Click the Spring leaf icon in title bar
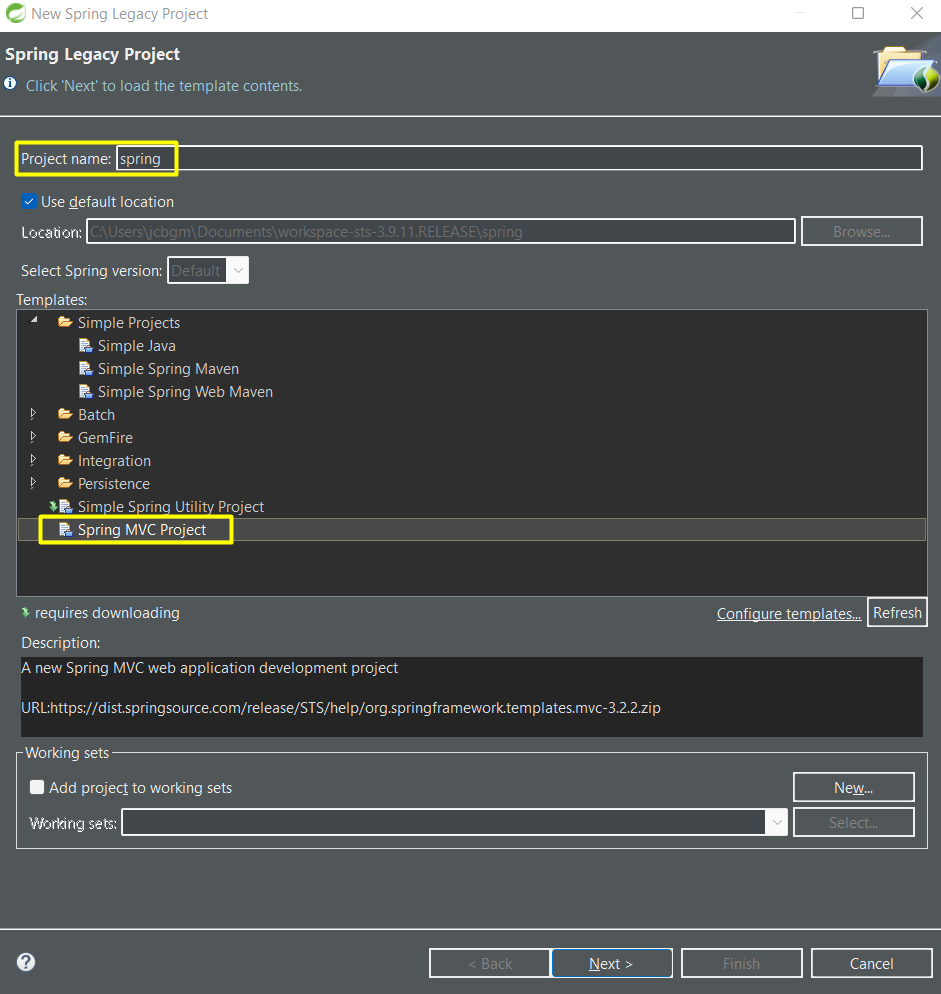This screenshot has height=994, width=941. (x=15, y=13)
